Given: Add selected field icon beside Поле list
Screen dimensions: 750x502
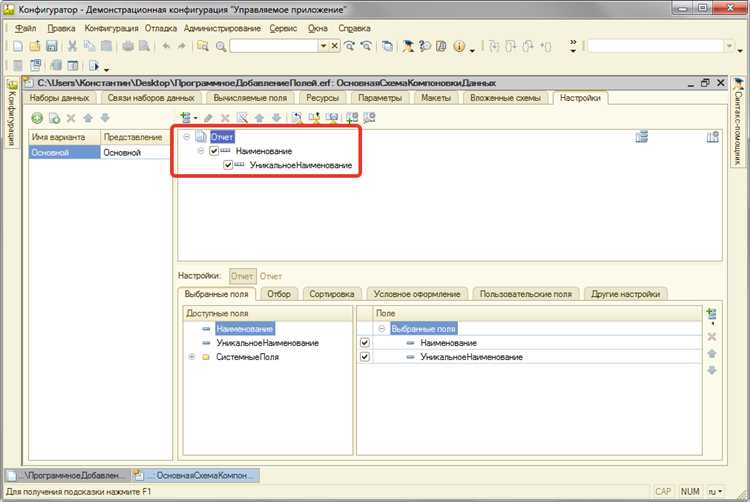Looking at the screenshot, I should 711,315.
